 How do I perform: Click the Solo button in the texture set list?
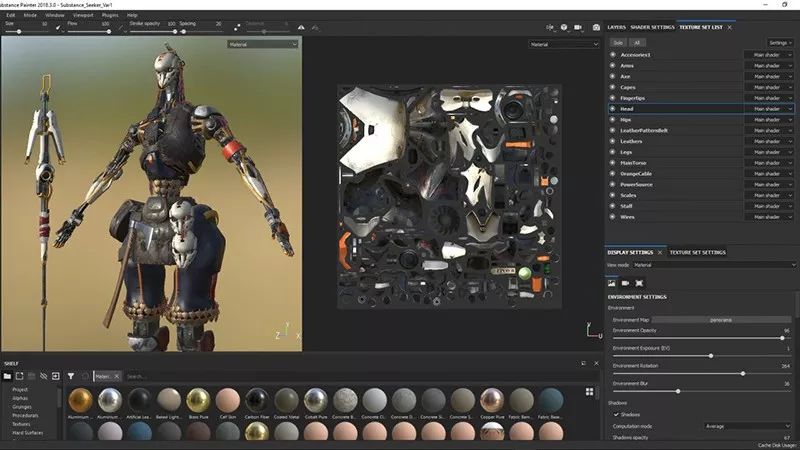coord(617,43)
